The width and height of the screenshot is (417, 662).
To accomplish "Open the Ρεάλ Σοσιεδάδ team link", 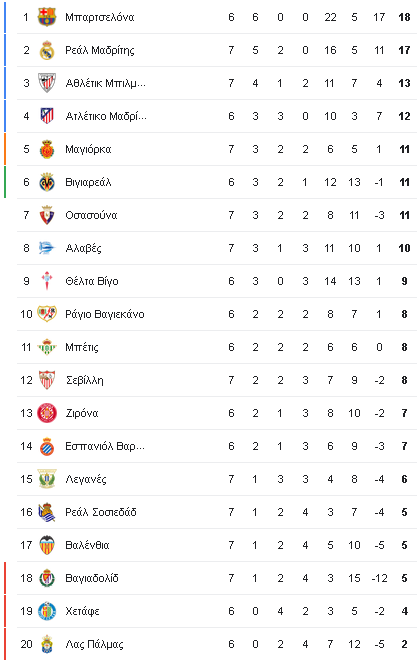I will tap(101, 512).
